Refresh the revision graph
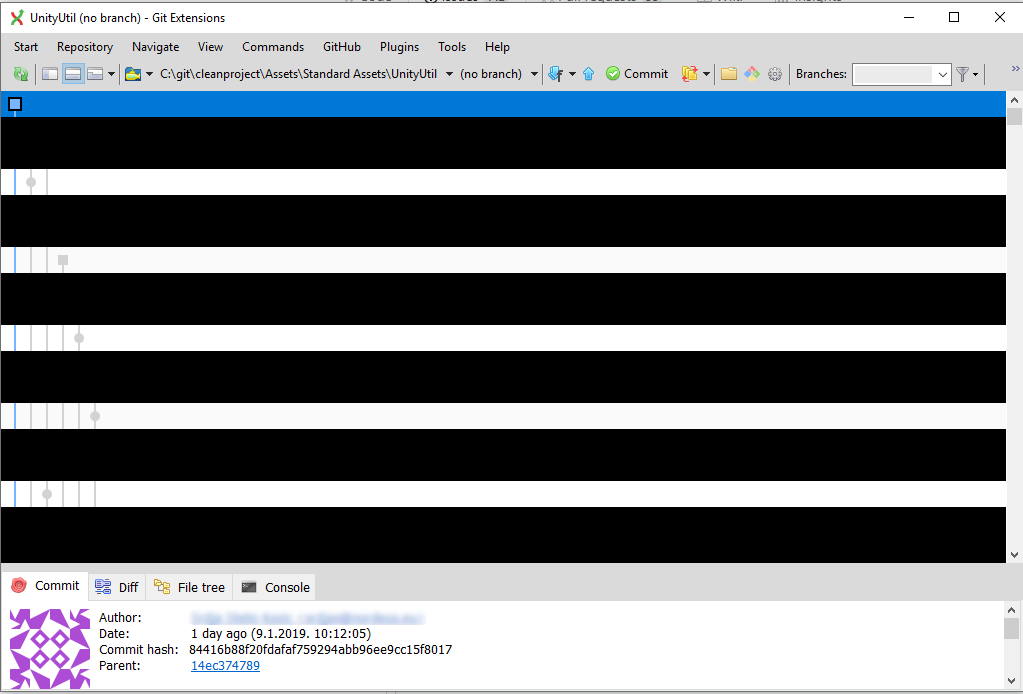 tap(20, 74)
